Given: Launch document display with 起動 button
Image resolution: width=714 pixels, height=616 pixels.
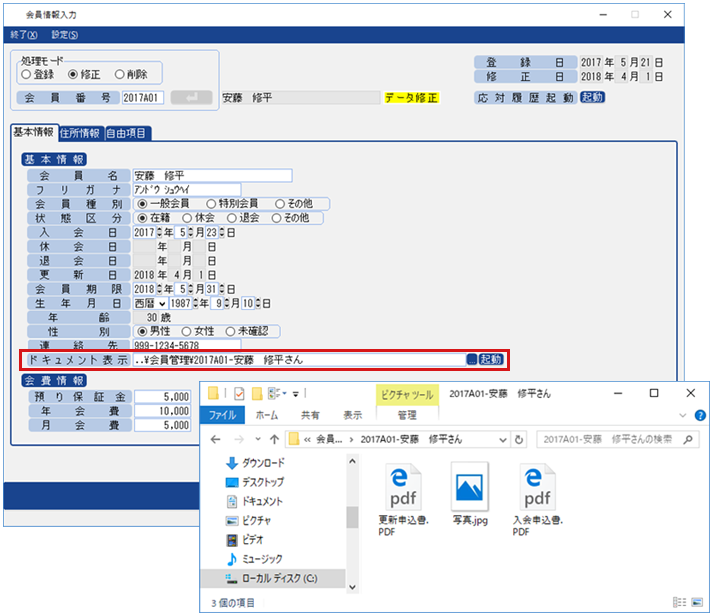Looking at the screenshot, I should pos(491,360).
